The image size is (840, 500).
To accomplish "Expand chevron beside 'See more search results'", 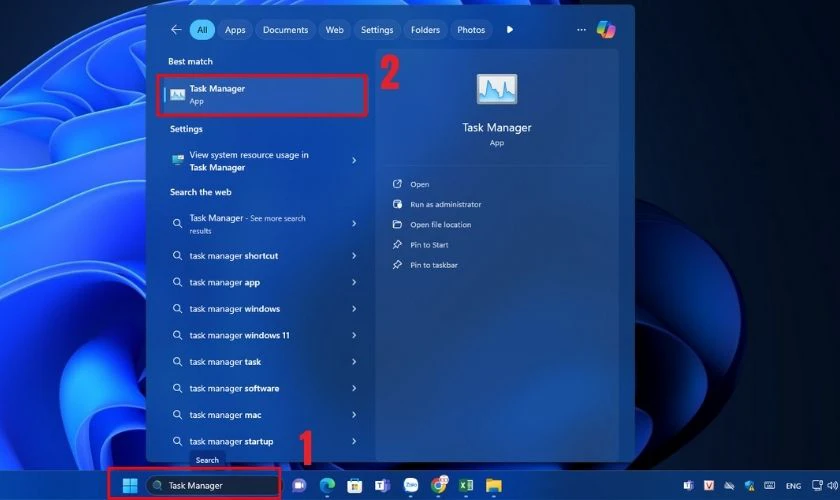I will (354, 223).
